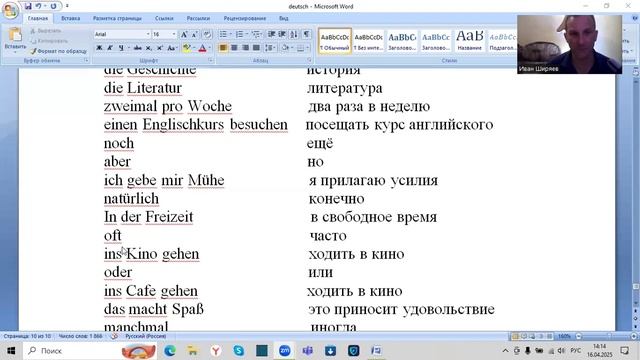Click the spell-check status icon
The width and height of the screenshot is (640, 360).
[114, 336]
